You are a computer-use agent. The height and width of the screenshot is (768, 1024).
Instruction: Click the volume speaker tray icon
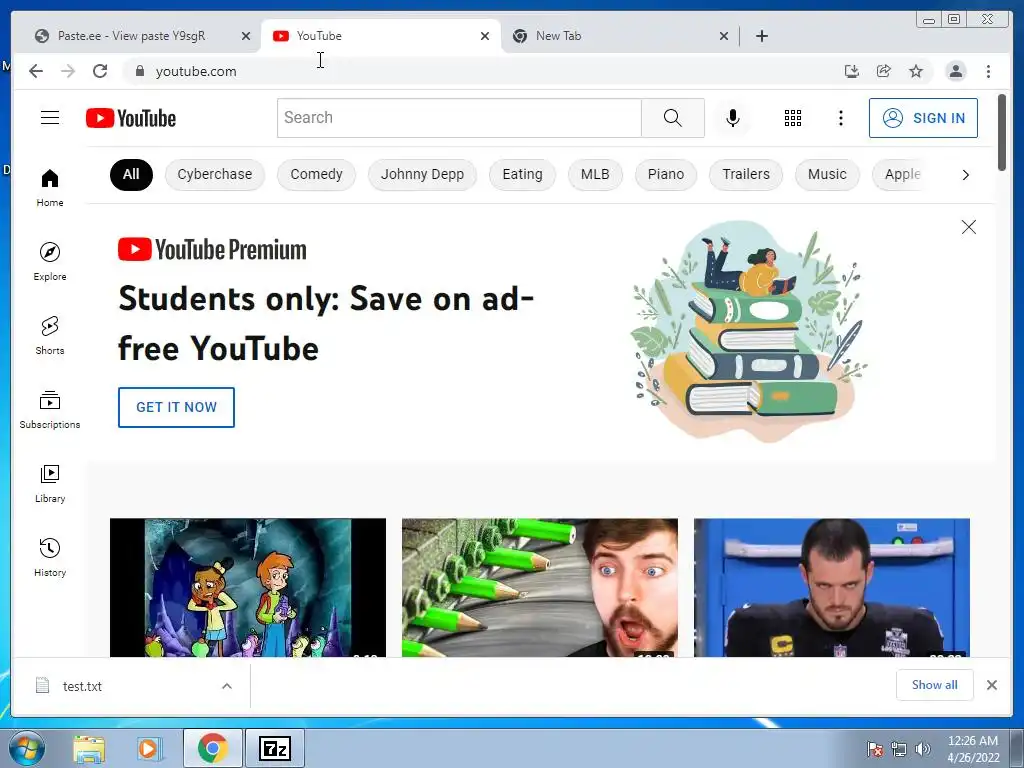[922, 749]
